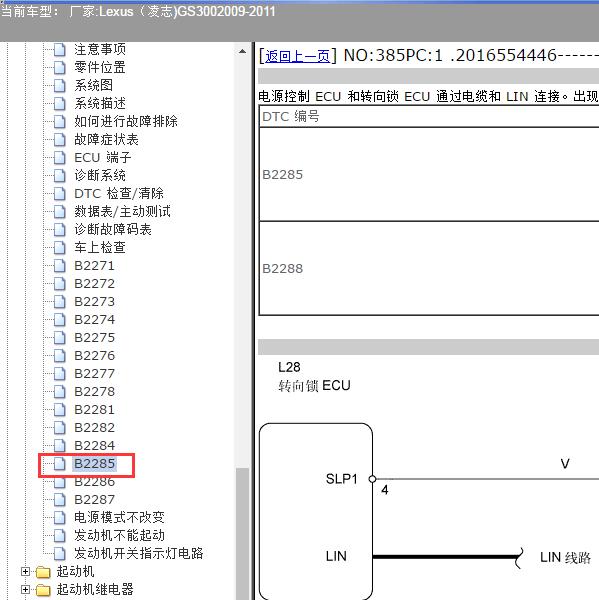599x600 pixels.
Task: Open 诊断系统 entry
Action: click(100, 175)
